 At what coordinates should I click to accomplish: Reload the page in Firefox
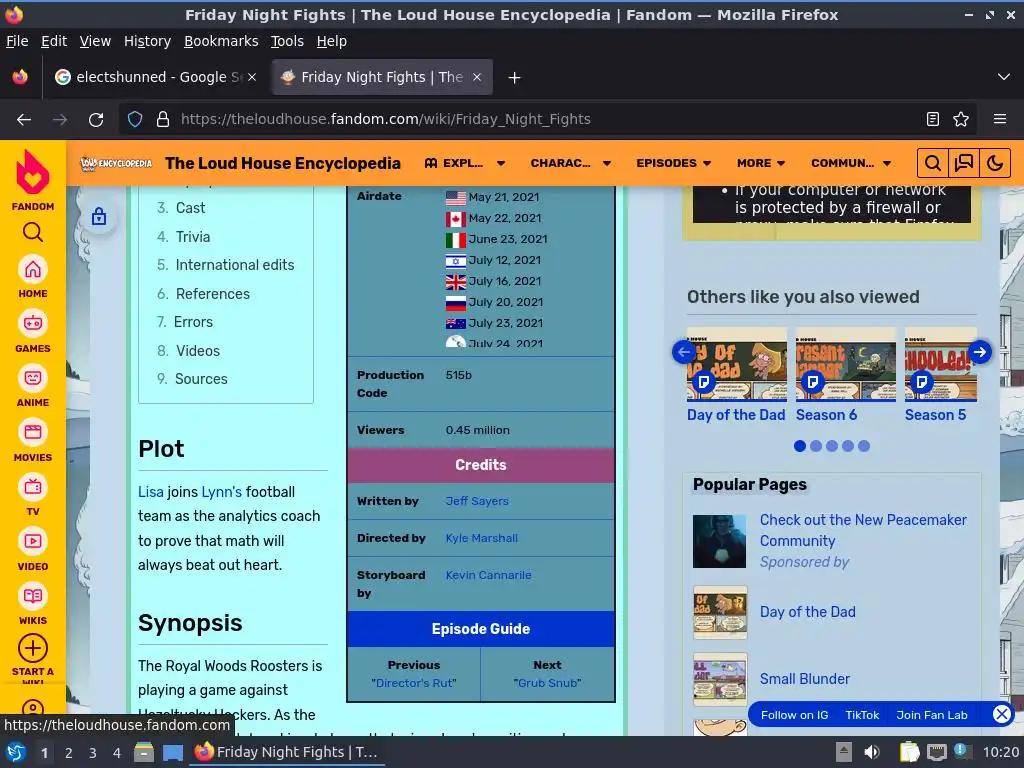(x=96, y=120)
